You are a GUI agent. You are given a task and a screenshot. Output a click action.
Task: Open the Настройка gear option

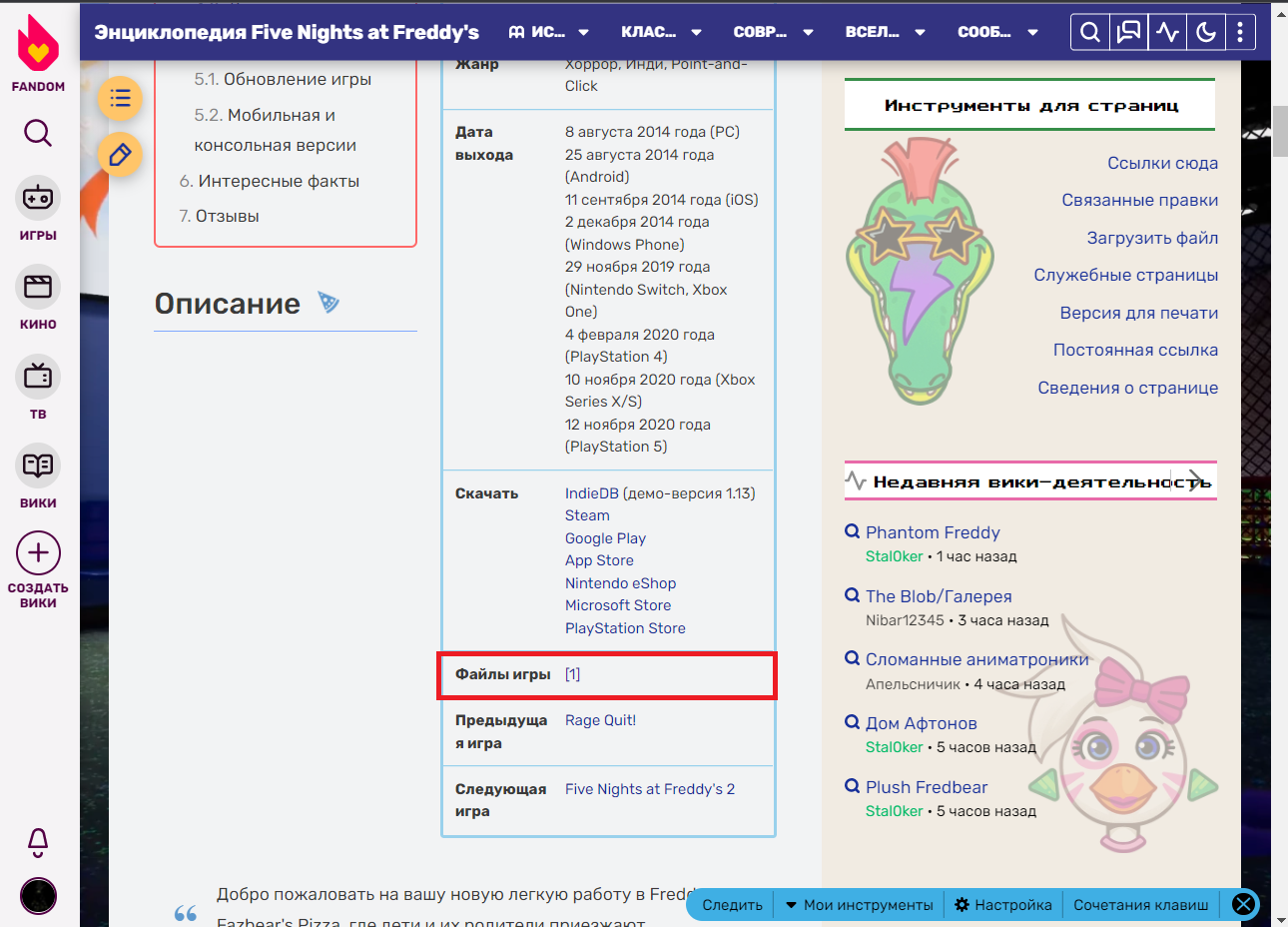[1002, 905]
